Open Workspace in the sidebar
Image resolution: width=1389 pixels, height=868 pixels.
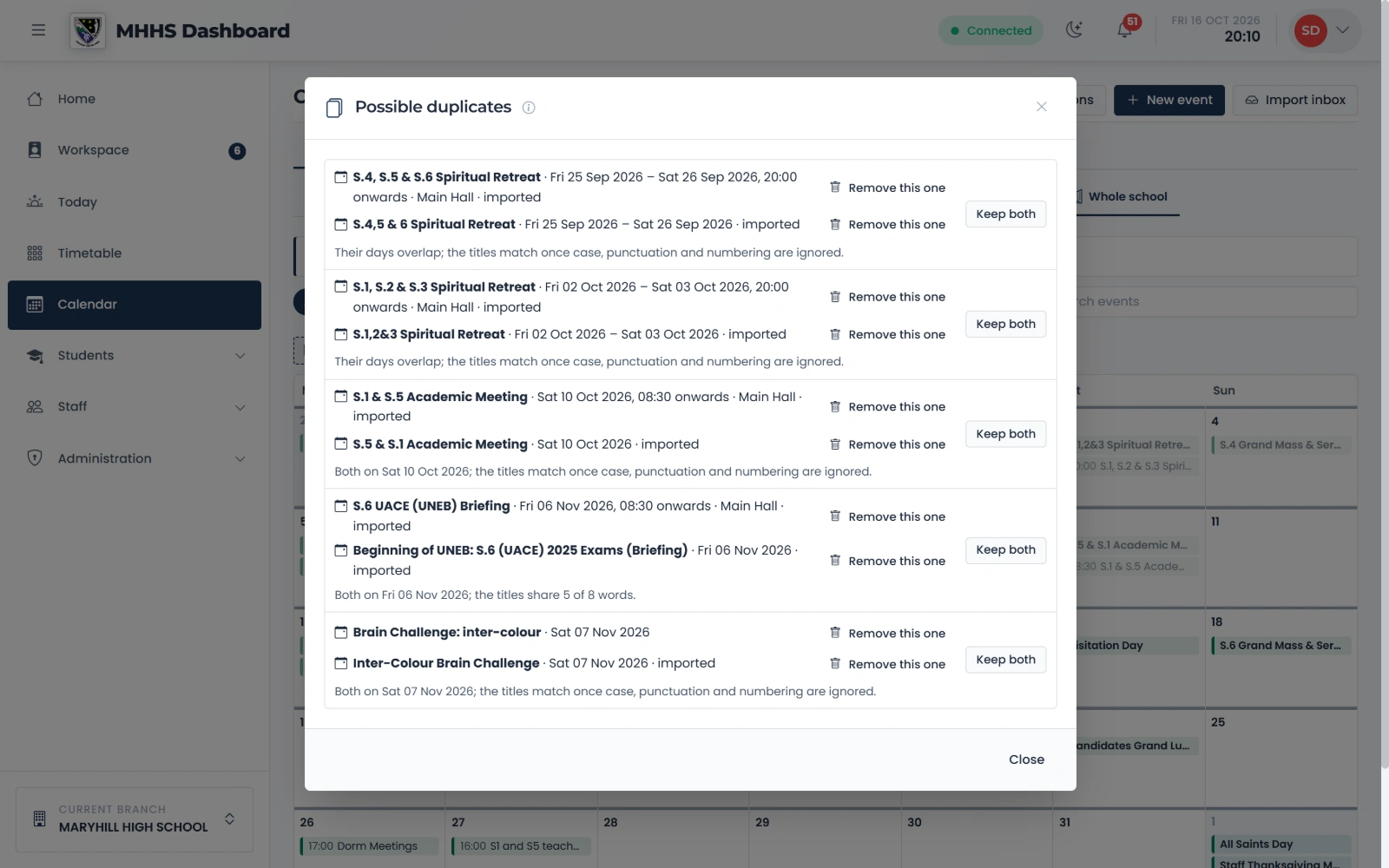click(x=135, y=150)
